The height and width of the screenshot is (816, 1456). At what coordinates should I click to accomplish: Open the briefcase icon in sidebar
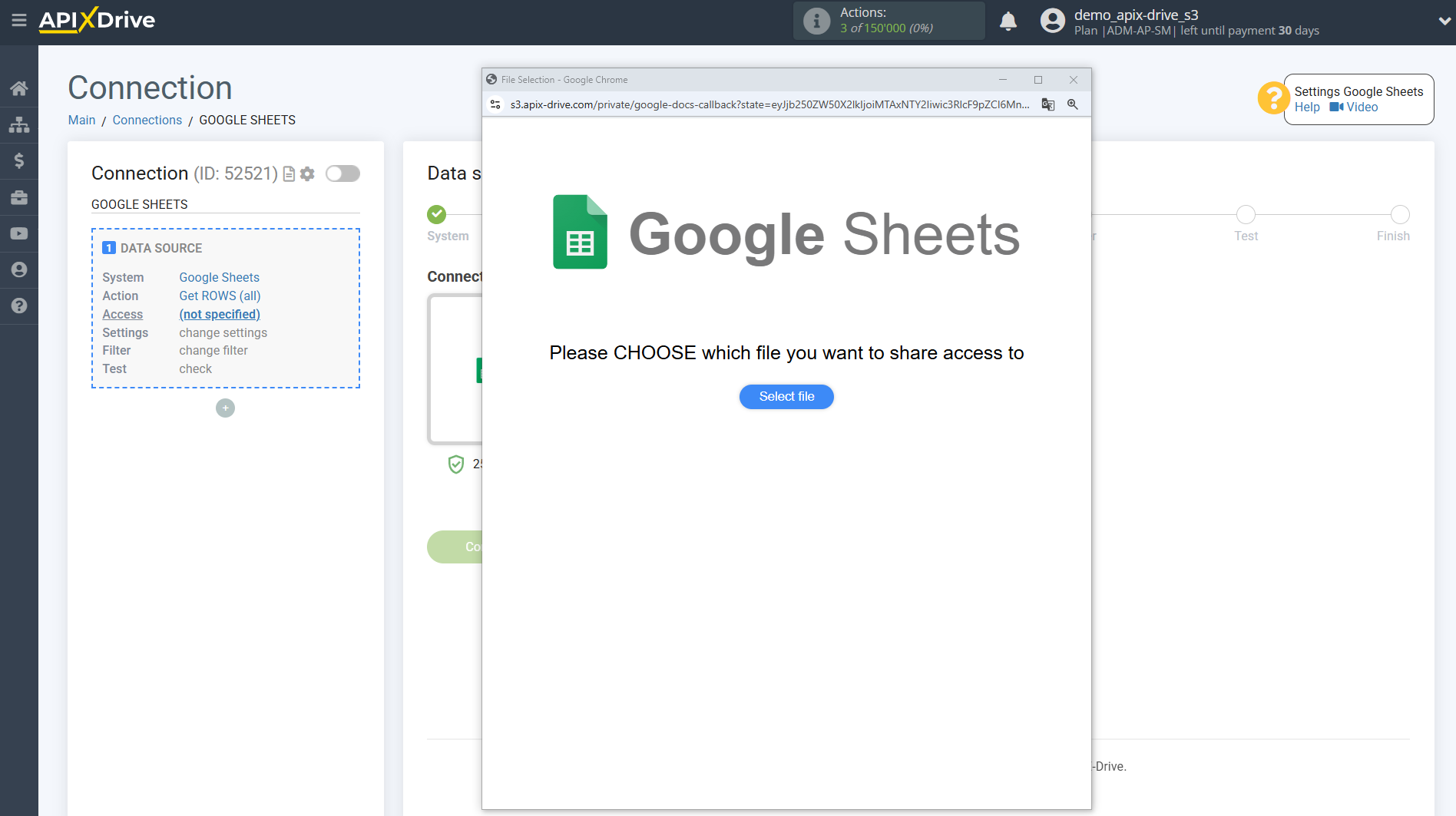19,197
